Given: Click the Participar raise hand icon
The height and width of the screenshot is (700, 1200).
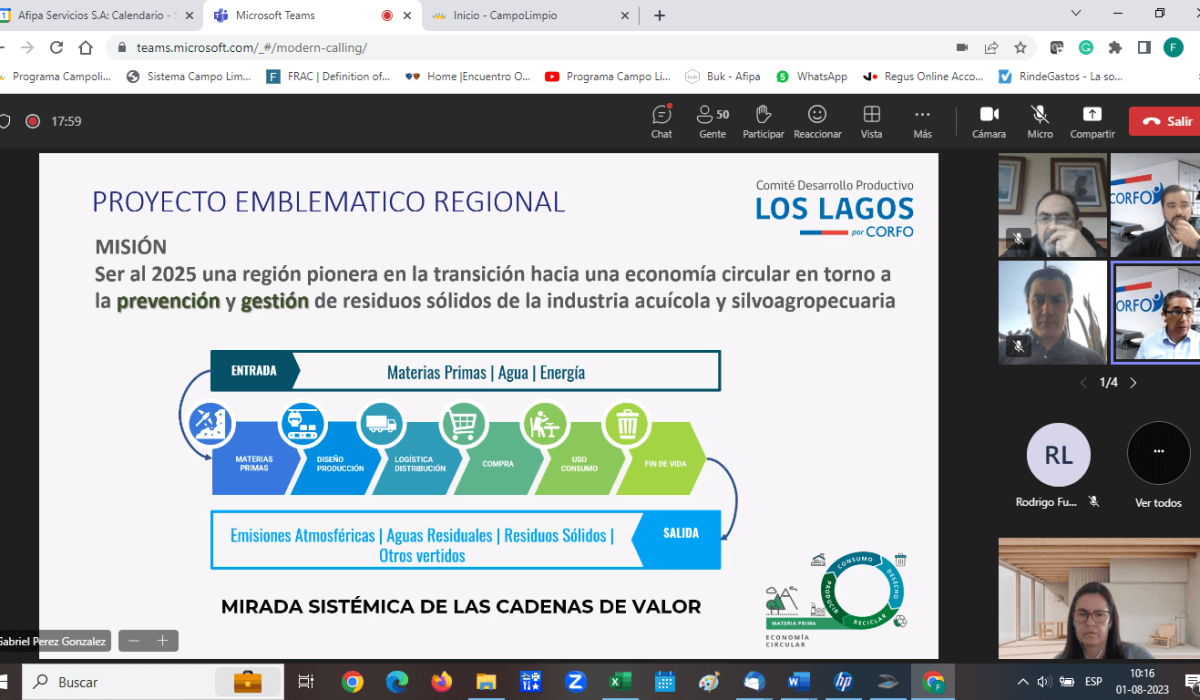Looking at the screenshot, I should 763,121.
